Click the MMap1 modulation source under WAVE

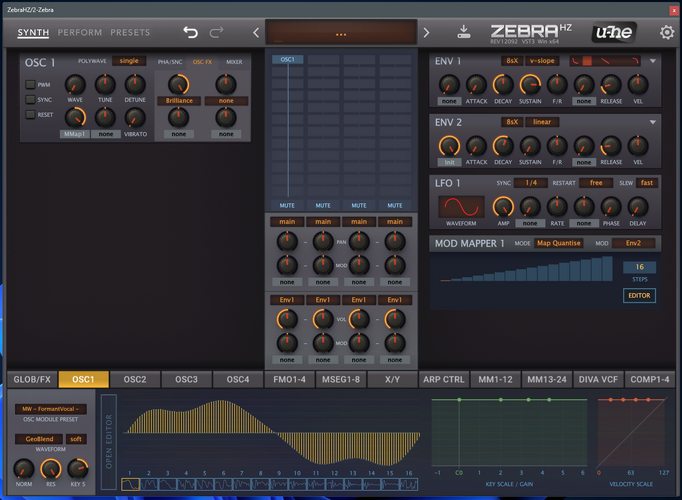75,134
